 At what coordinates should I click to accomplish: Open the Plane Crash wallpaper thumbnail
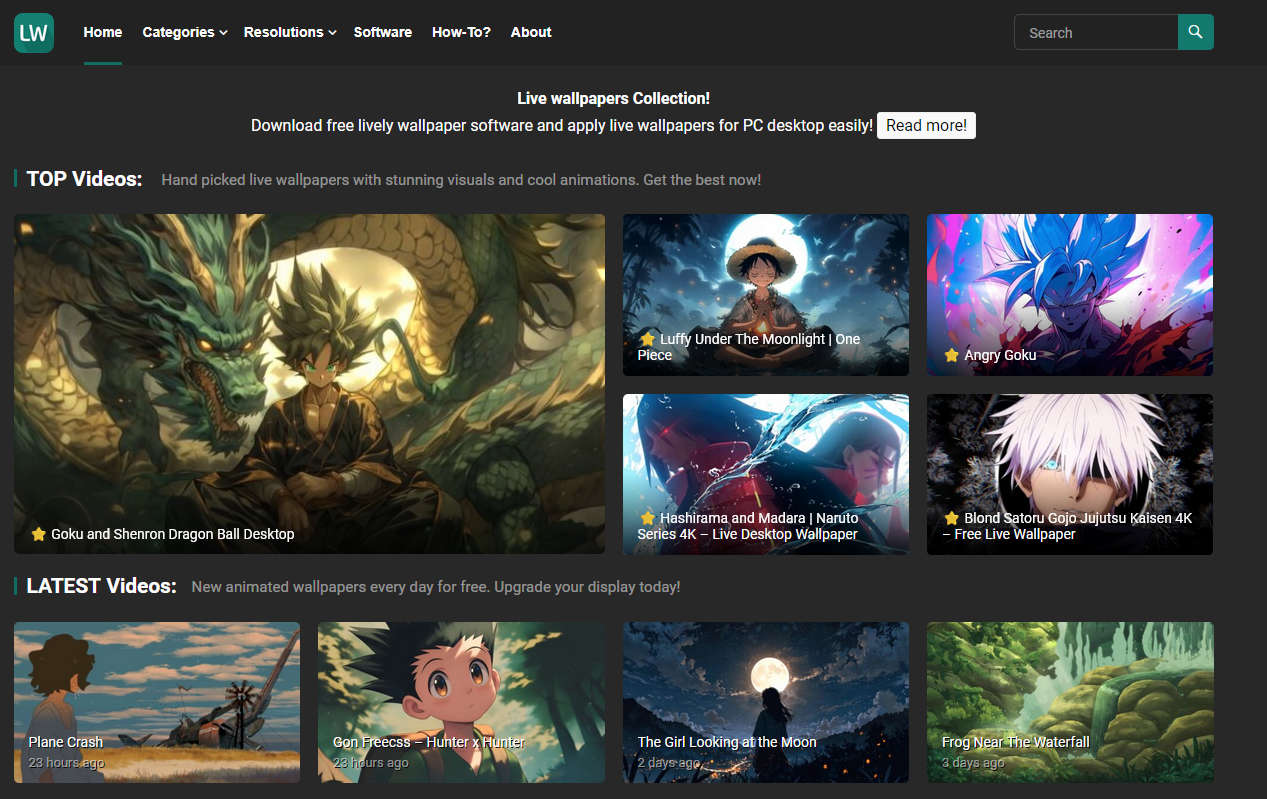(x=157, y=702)
